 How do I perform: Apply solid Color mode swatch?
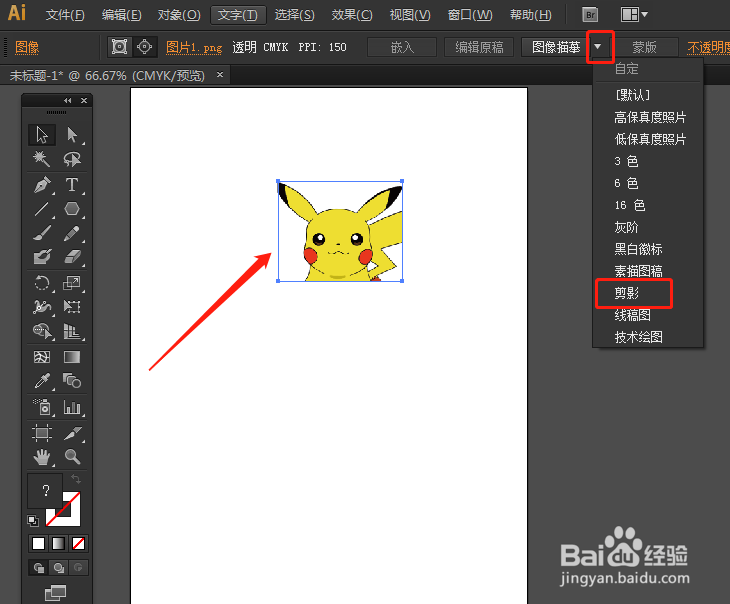(x=38, y=543)
